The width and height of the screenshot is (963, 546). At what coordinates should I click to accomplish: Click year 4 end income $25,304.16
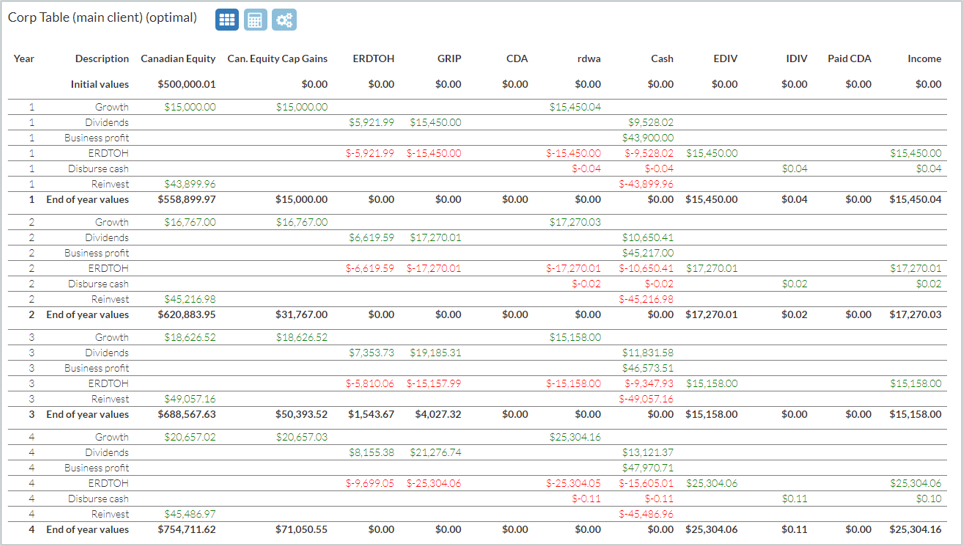pos(915,529)
